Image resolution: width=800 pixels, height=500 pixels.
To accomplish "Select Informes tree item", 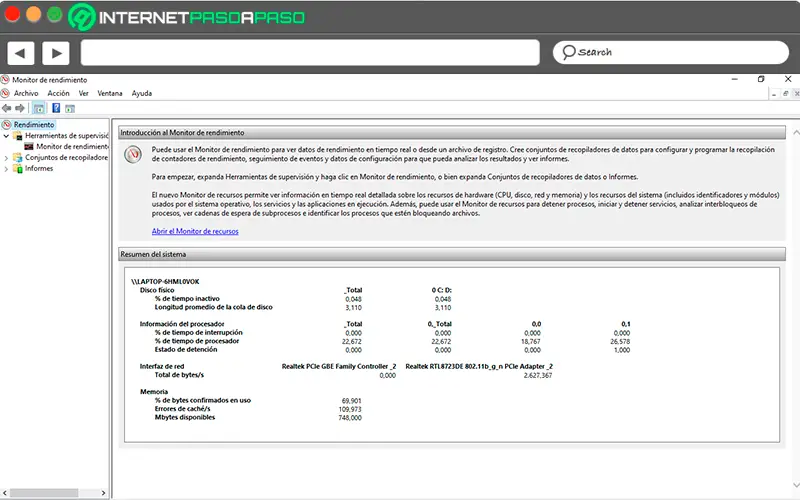I will pos(39,168).
